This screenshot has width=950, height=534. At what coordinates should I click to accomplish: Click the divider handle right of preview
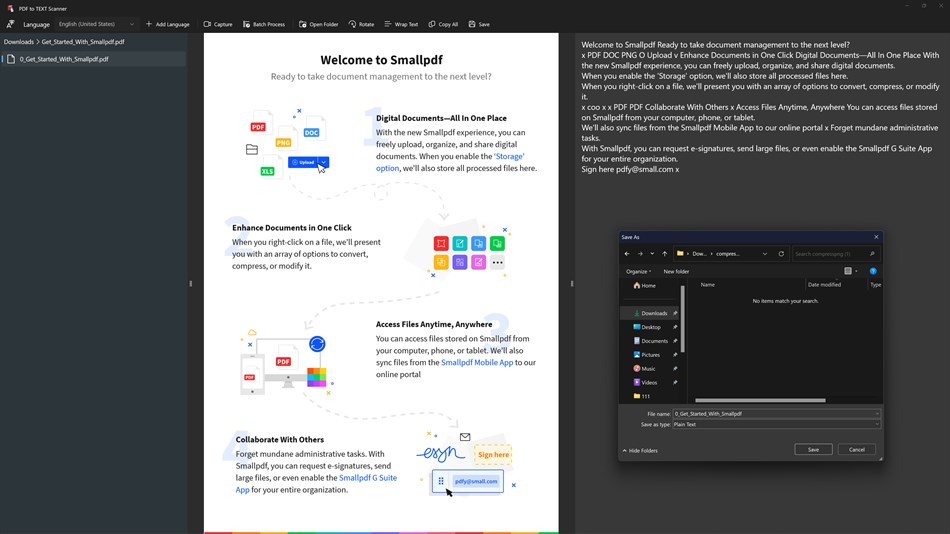pyautogui.click(x=572, y=284)
